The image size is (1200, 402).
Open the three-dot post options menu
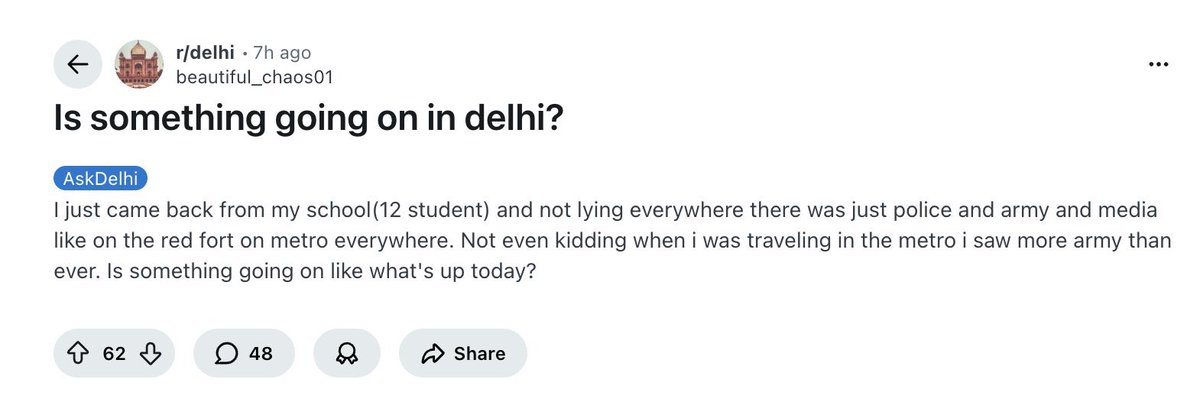(1159, 63)
